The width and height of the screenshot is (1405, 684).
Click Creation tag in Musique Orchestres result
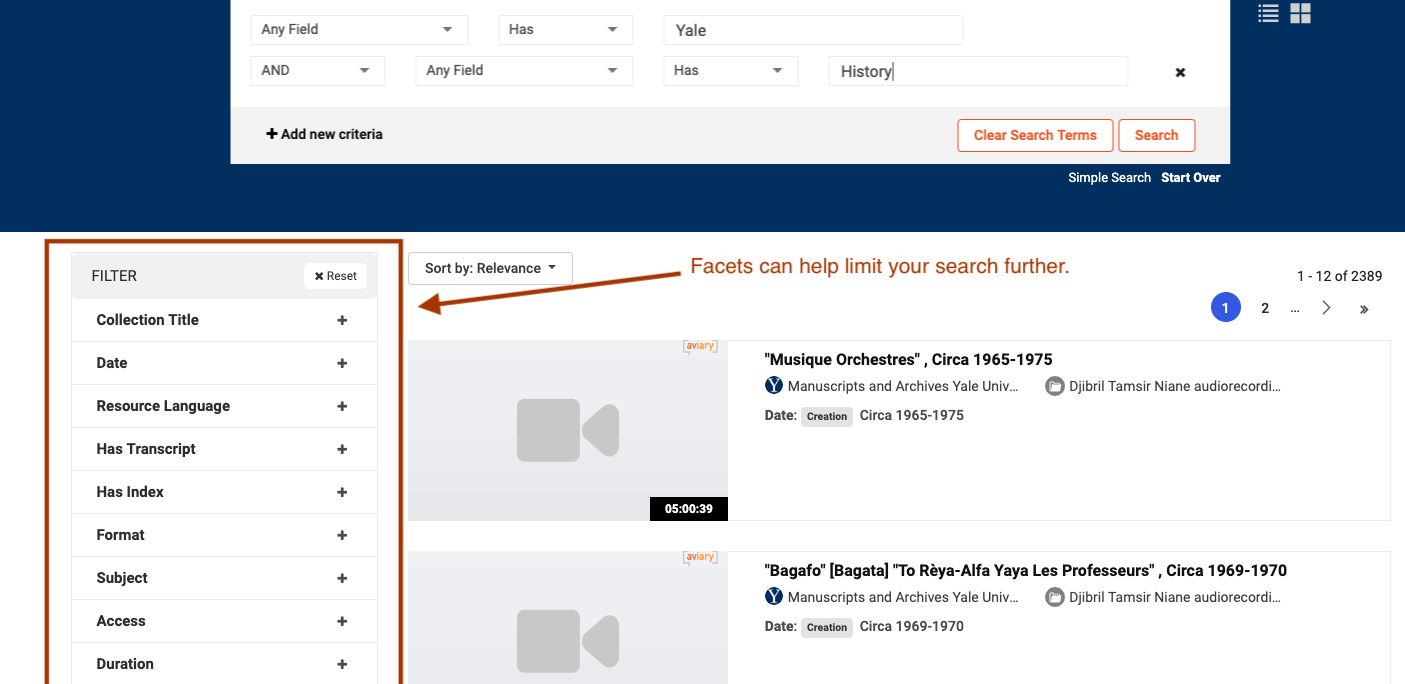click(x=827, y=416)
